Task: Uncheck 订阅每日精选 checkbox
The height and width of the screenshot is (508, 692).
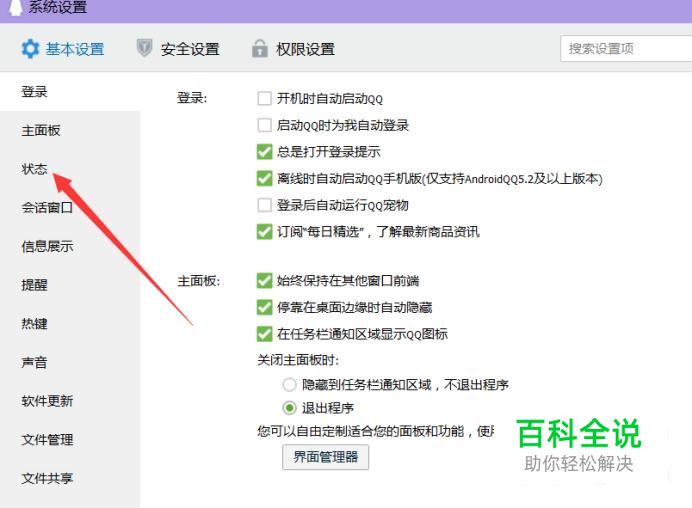Action: [264, 232]
